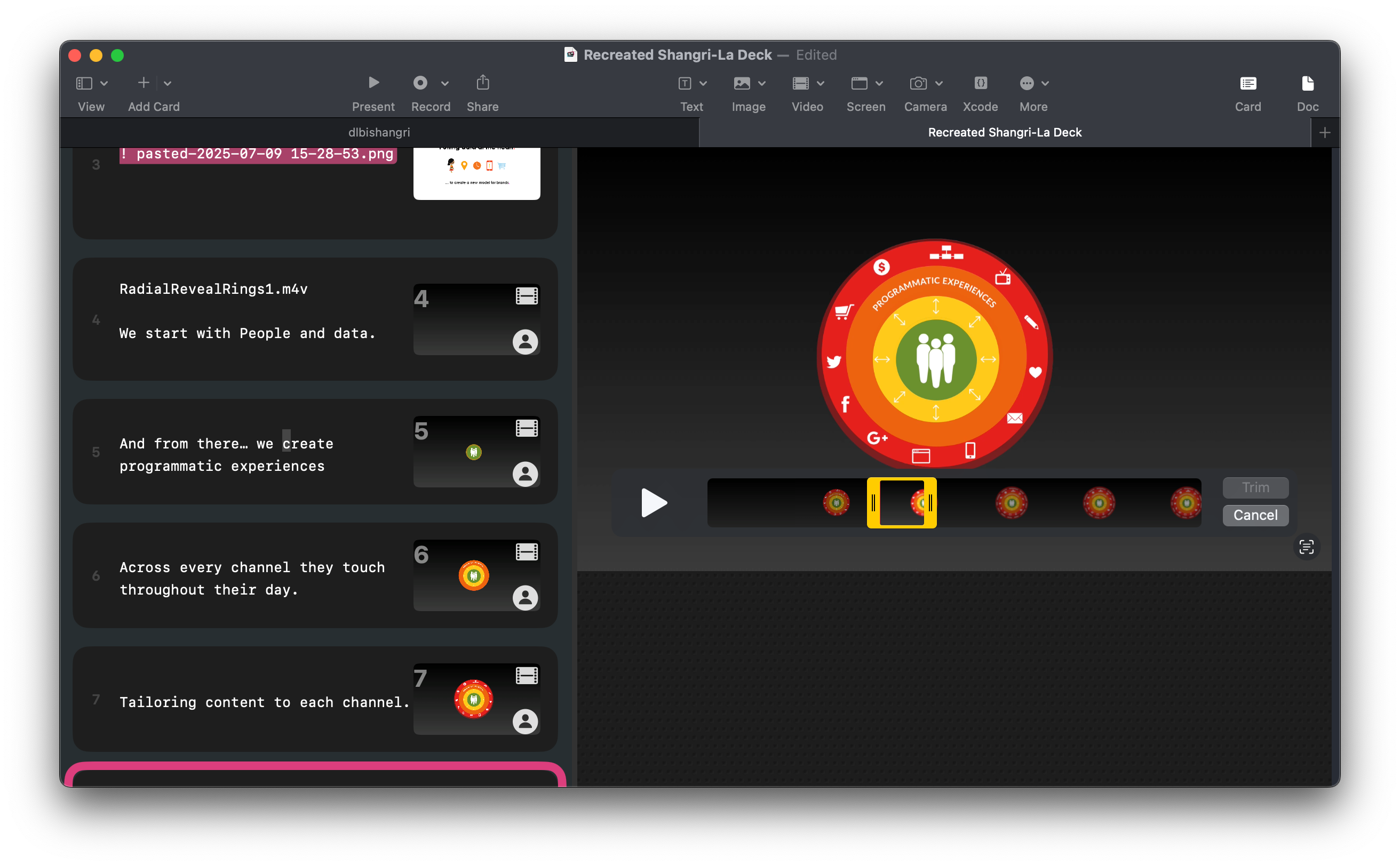Click the filmstrip icon on card 6
Viewport: 1400px width, 866px height.
pyautogui.click(x=526, y=552)
